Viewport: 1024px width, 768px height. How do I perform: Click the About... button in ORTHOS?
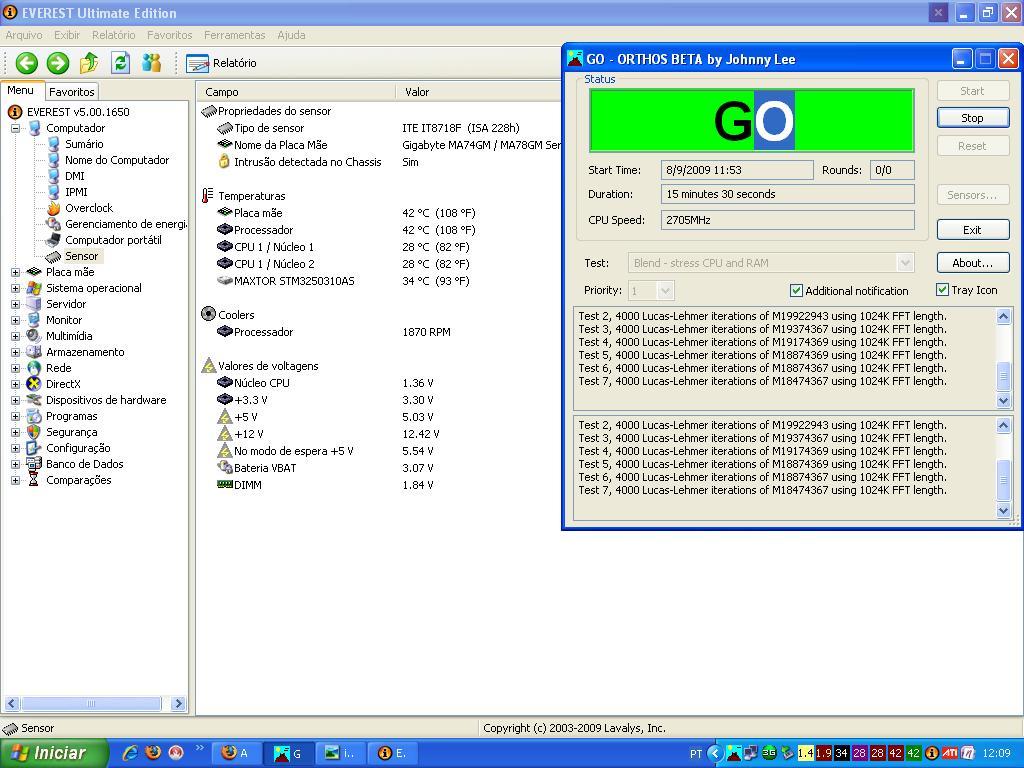coord(972,263)
